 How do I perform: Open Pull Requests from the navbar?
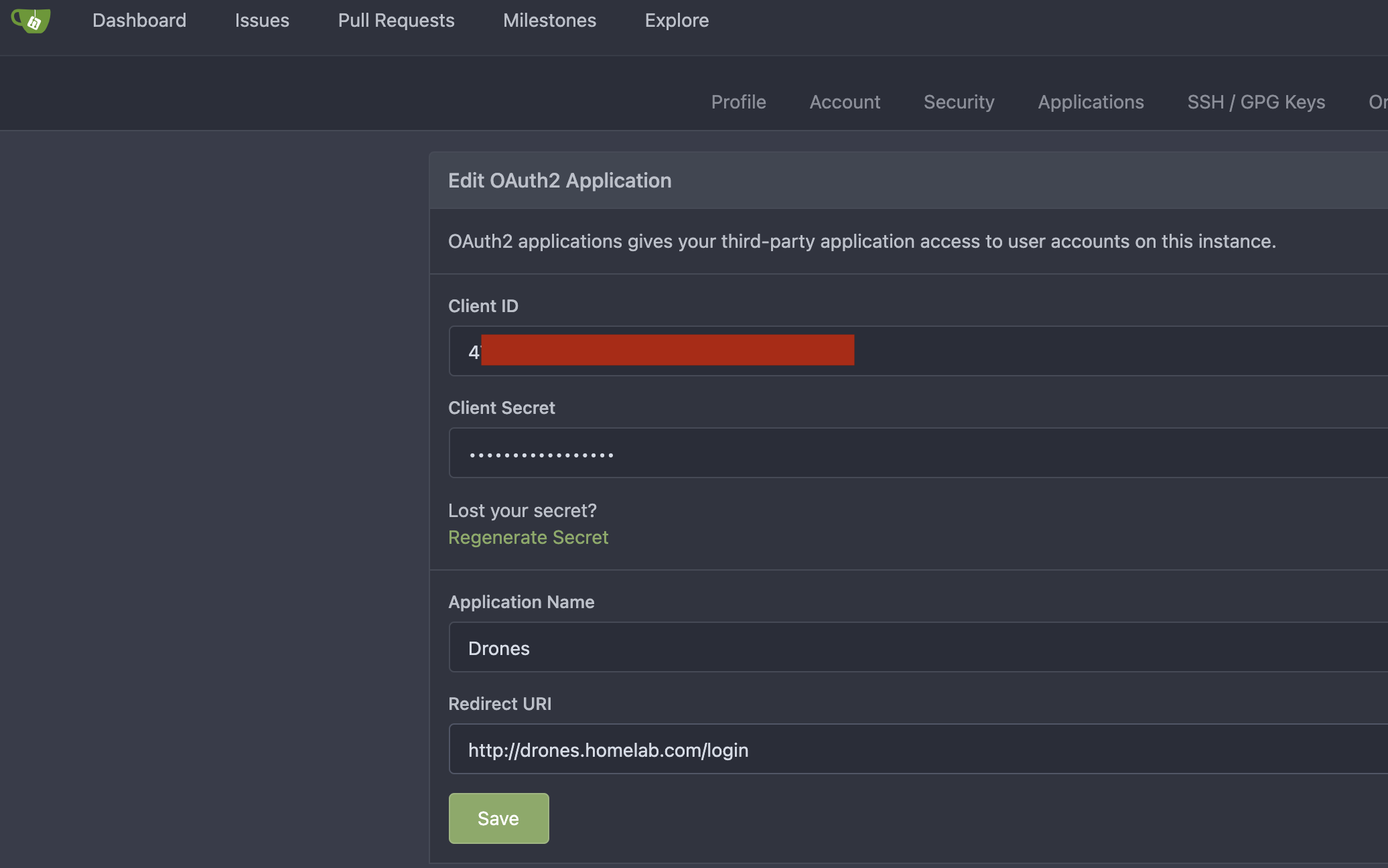point(396,21)
